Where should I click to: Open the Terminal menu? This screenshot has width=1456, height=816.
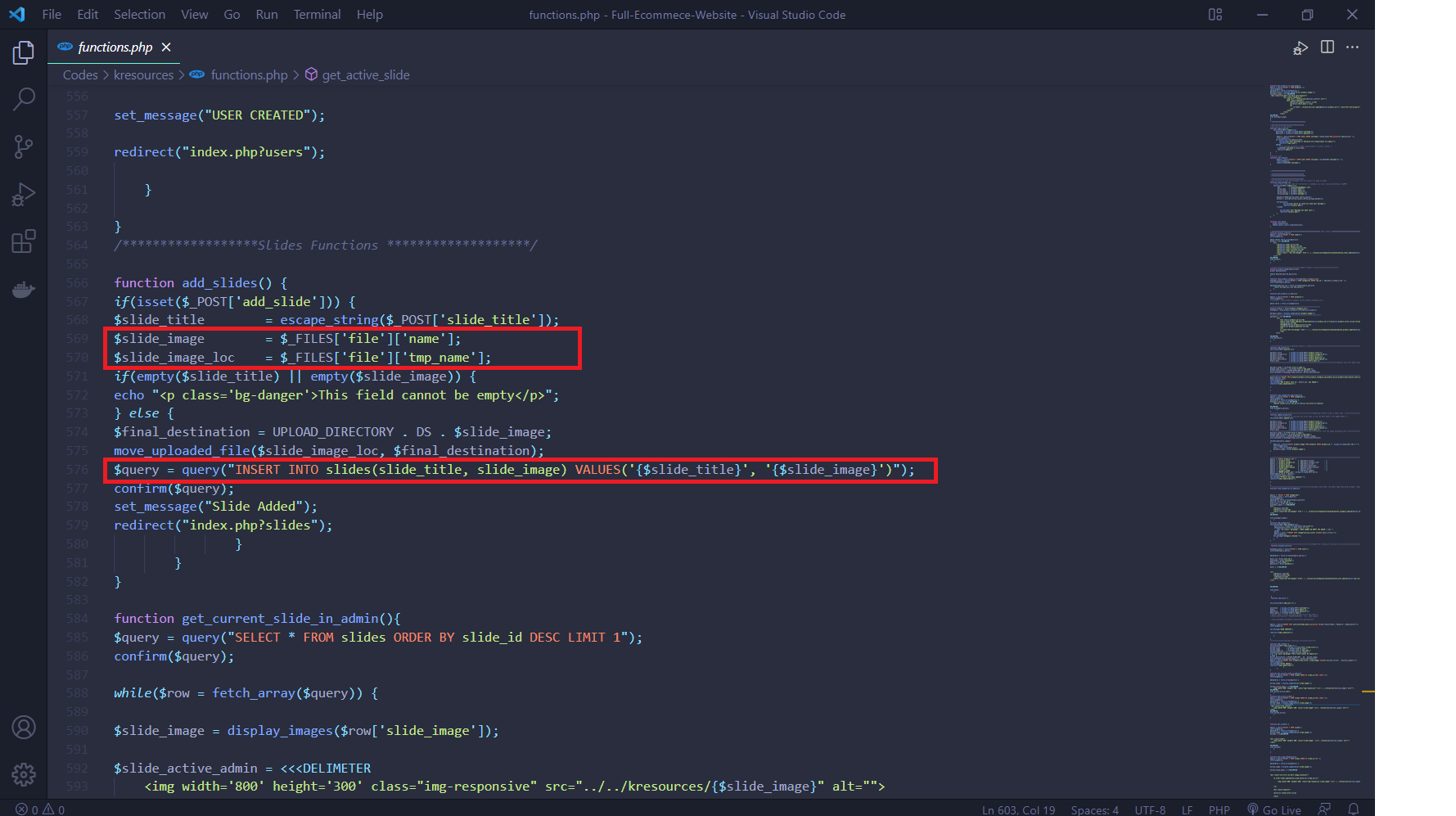click(318, 15)
